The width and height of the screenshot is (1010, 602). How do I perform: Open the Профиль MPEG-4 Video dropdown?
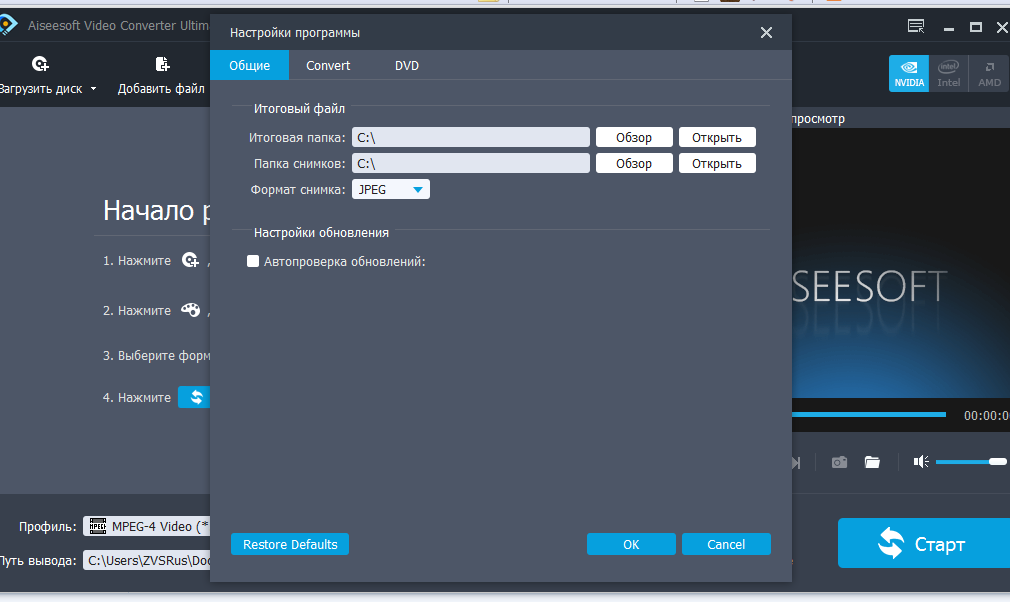point(146,526)
